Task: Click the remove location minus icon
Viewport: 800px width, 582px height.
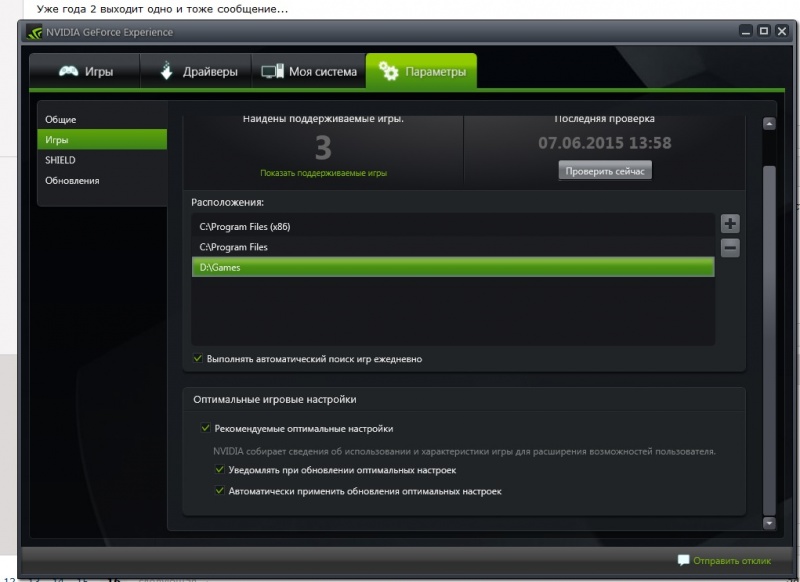Action: click(x=730, y=248)
